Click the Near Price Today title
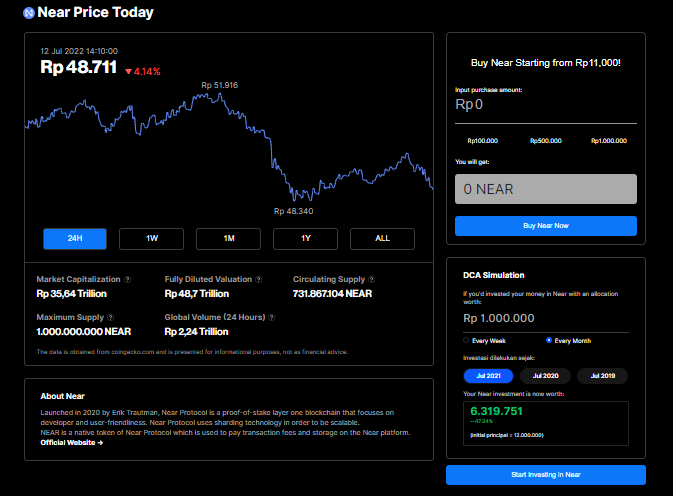 click(95, 12)
